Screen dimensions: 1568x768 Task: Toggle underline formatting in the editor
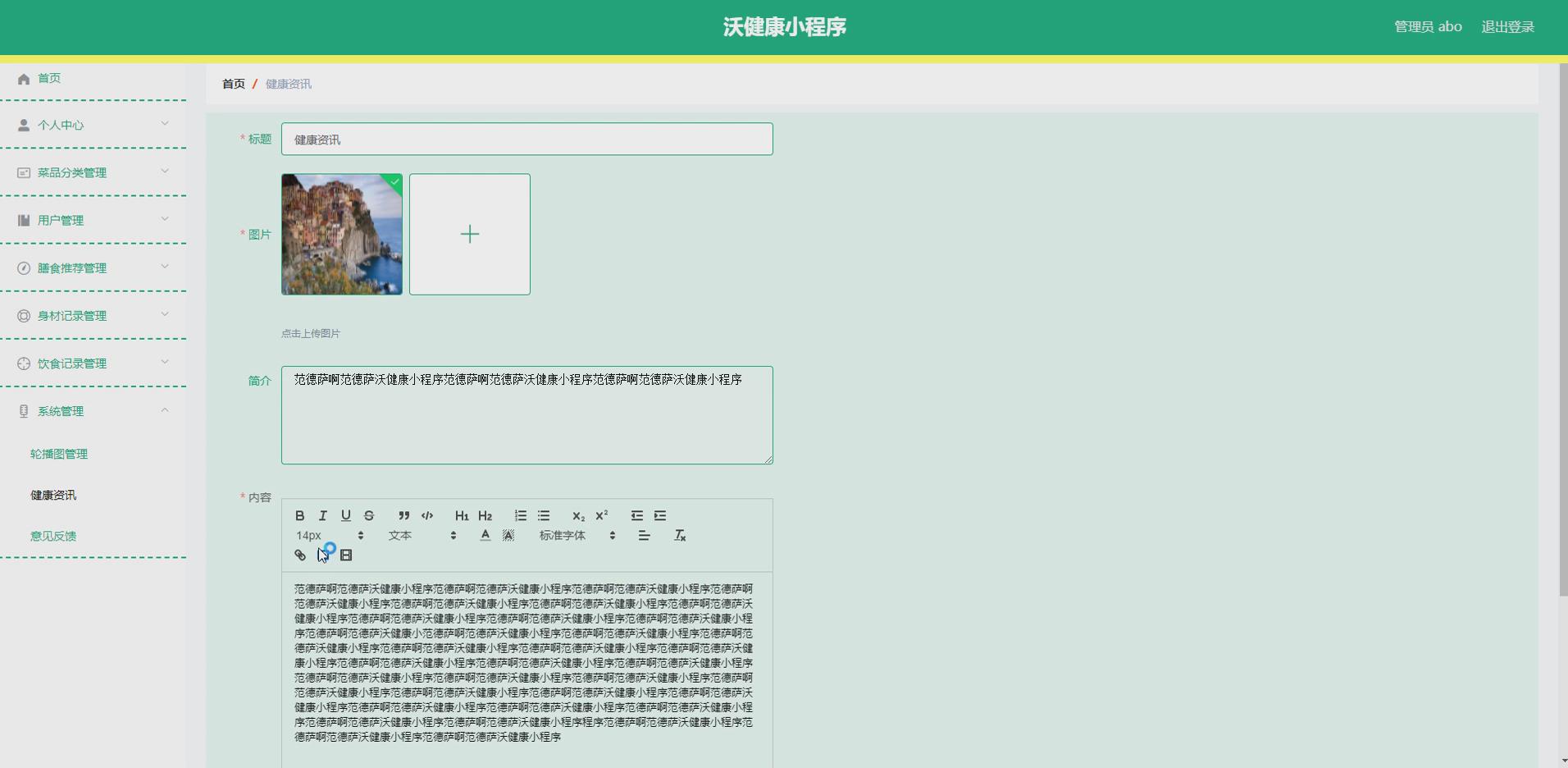pos(346,515)
